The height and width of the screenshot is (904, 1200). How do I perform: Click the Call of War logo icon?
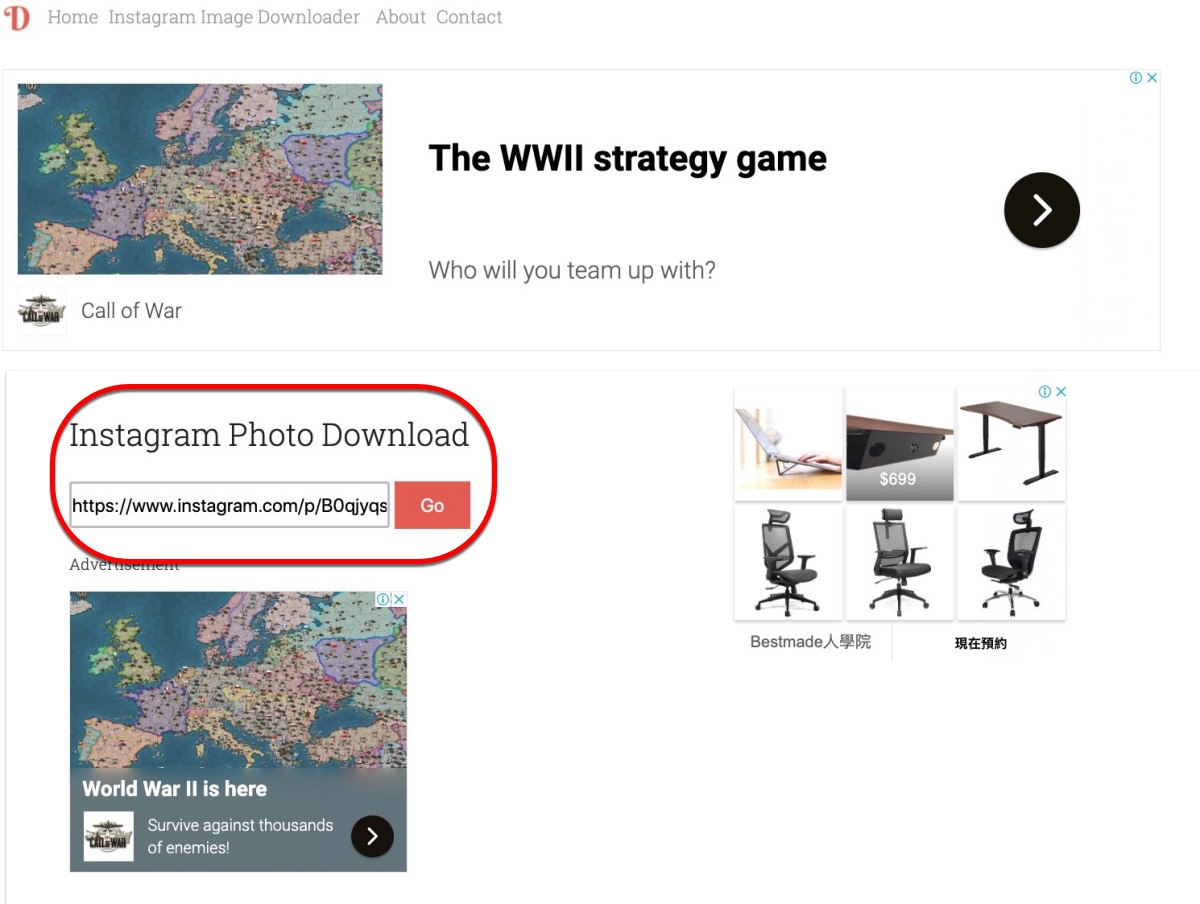tap(42, 310)
